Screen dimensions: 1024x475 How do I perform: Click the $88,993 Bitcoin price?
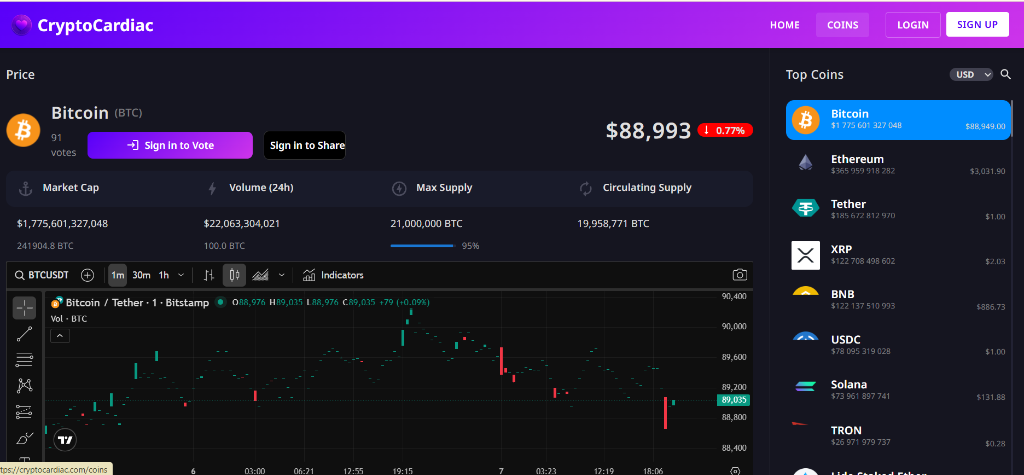(648, 131)
